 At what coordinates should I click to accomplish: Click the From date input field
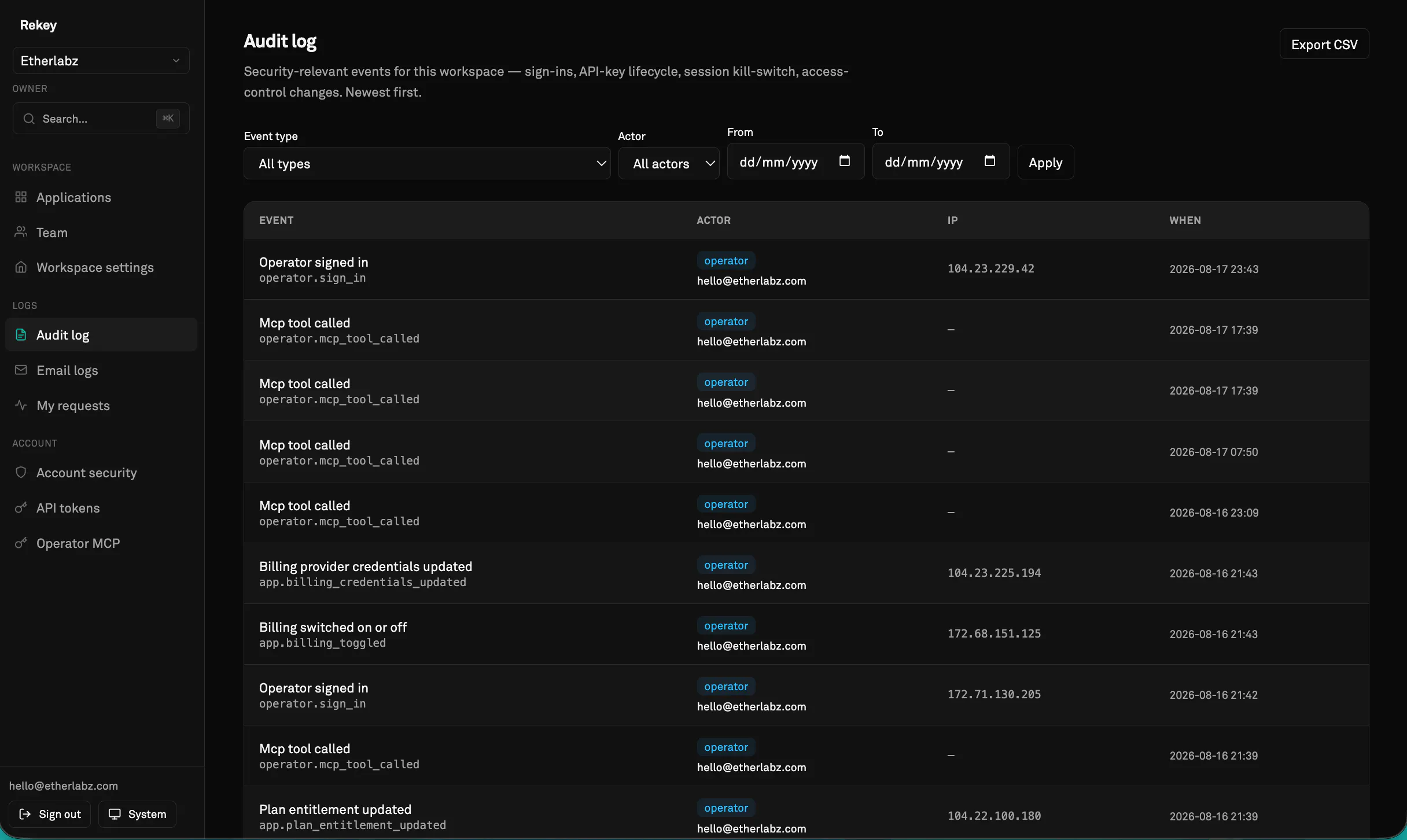795,161
